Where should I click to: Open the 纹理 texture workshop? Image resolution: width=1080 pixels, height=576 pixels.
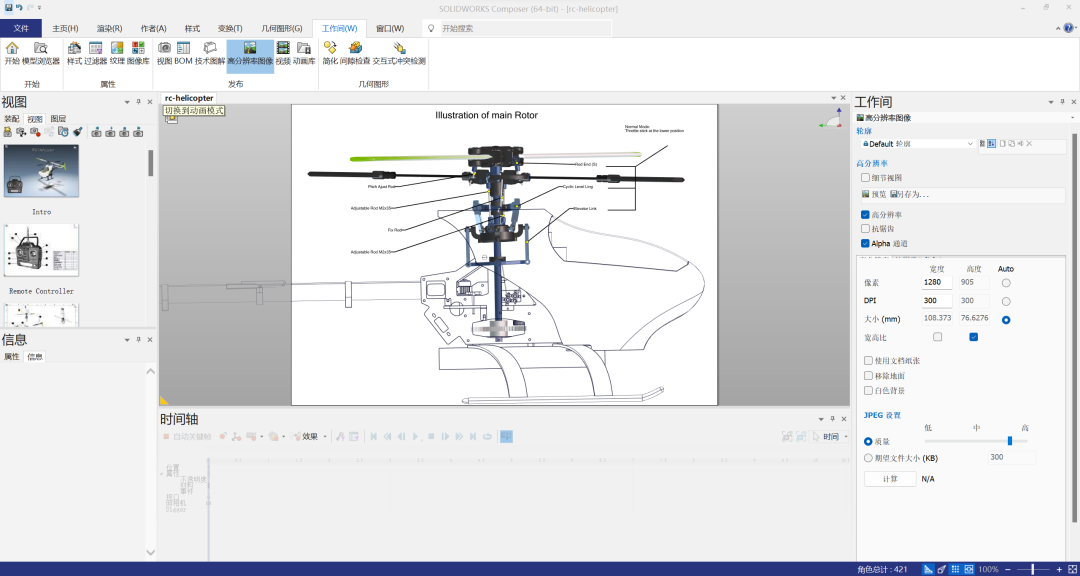pyautogui.click(x=117, y=48)
